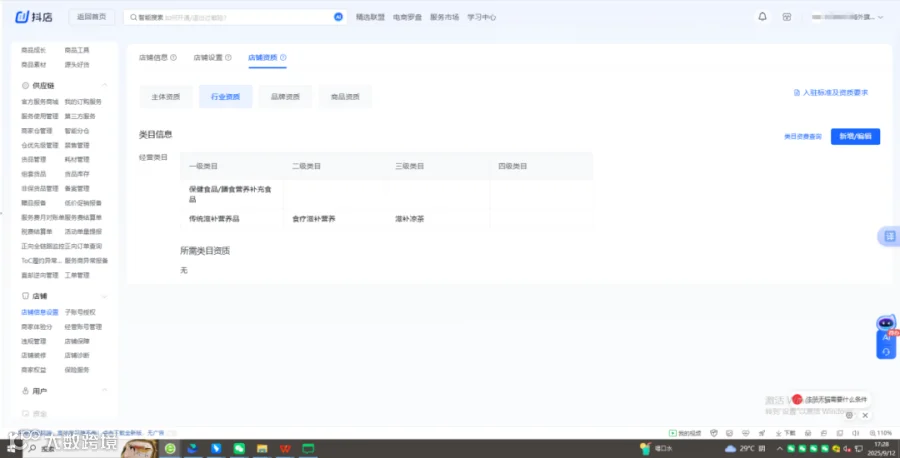Click into the 智能搜索 search field
900x458 pixels.
tap(230, 17)
